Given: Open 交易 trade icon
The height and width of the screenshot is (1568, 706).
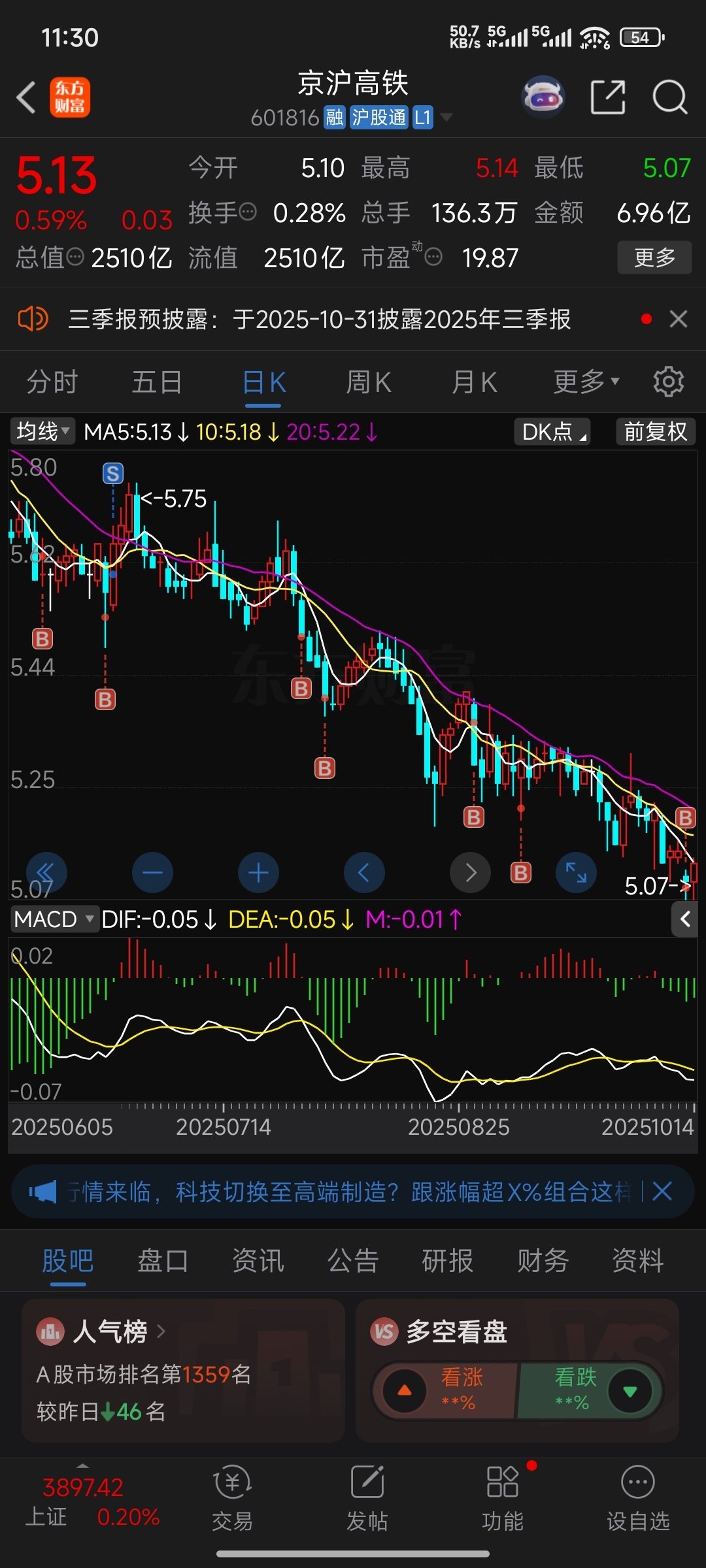Looking at the screenshot, I should point(232,1498).
